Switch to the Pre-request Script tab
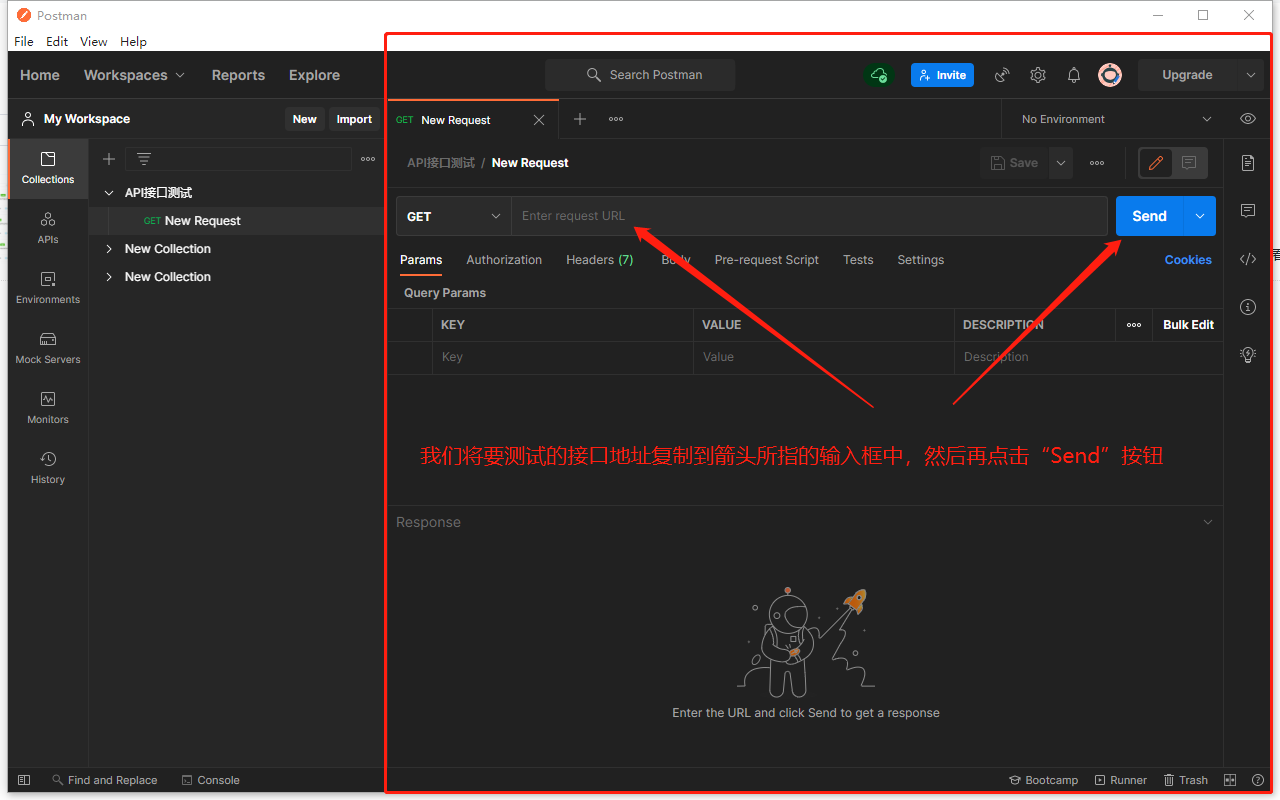The height and width of the screenshot is (800, 1280). click(767, 260)
